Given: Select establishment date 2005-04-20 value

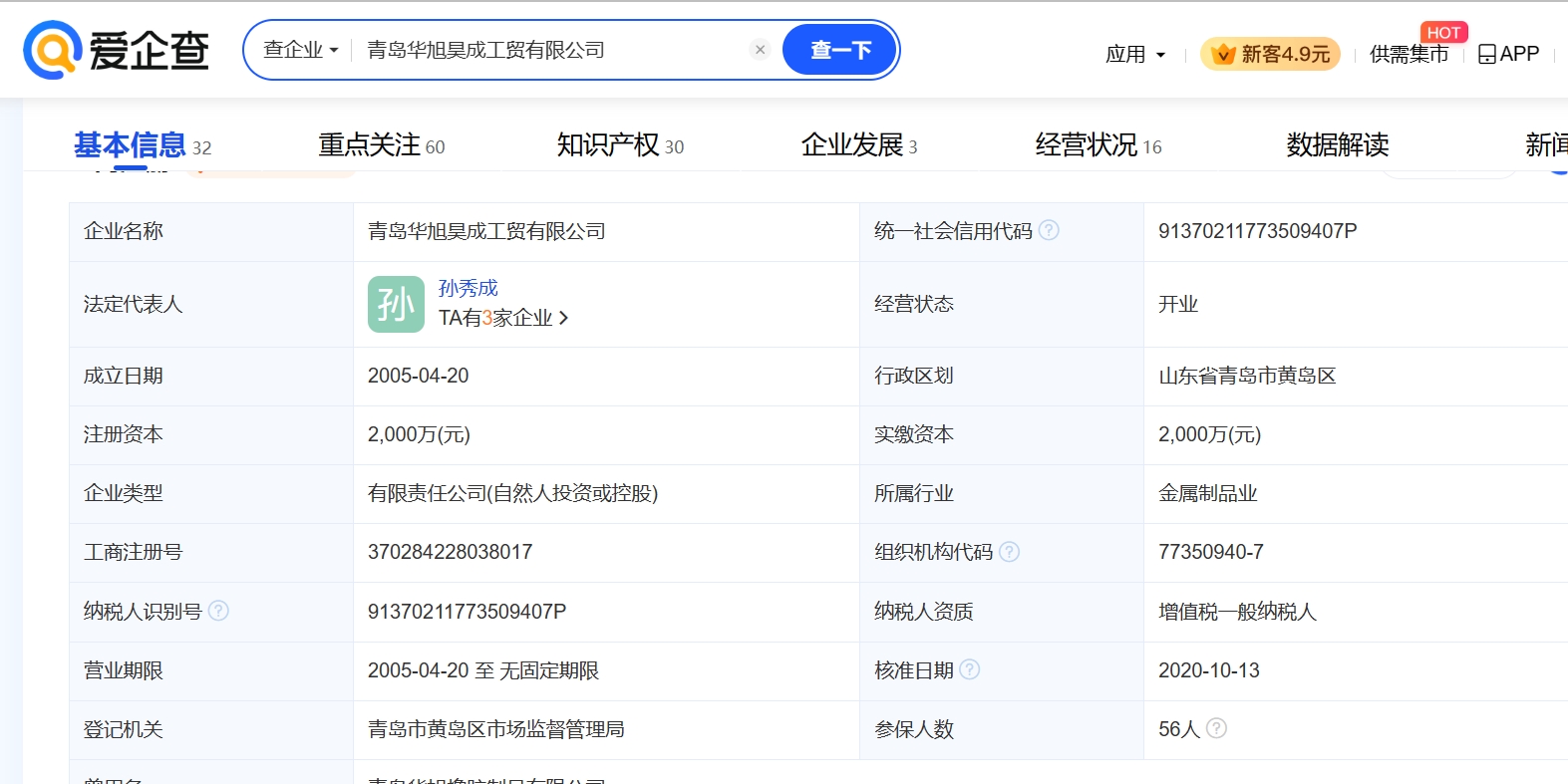Looking at the screenshot, I should pyautogui.click(x=419, y=376).
